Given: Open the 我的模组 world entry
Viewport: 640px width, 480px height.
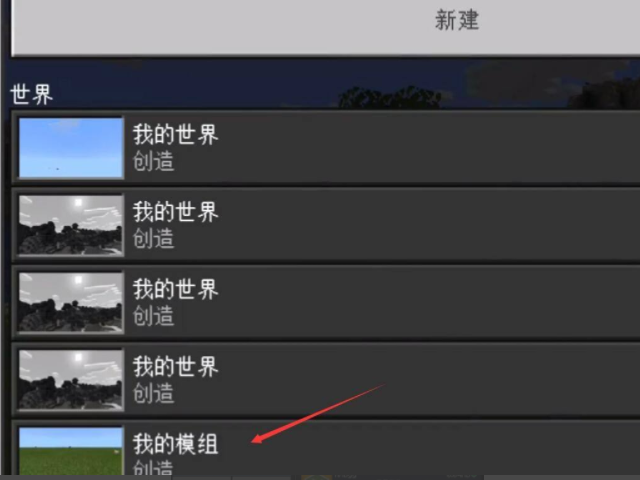Looking at the screenshot, I should tap(176, 444).
